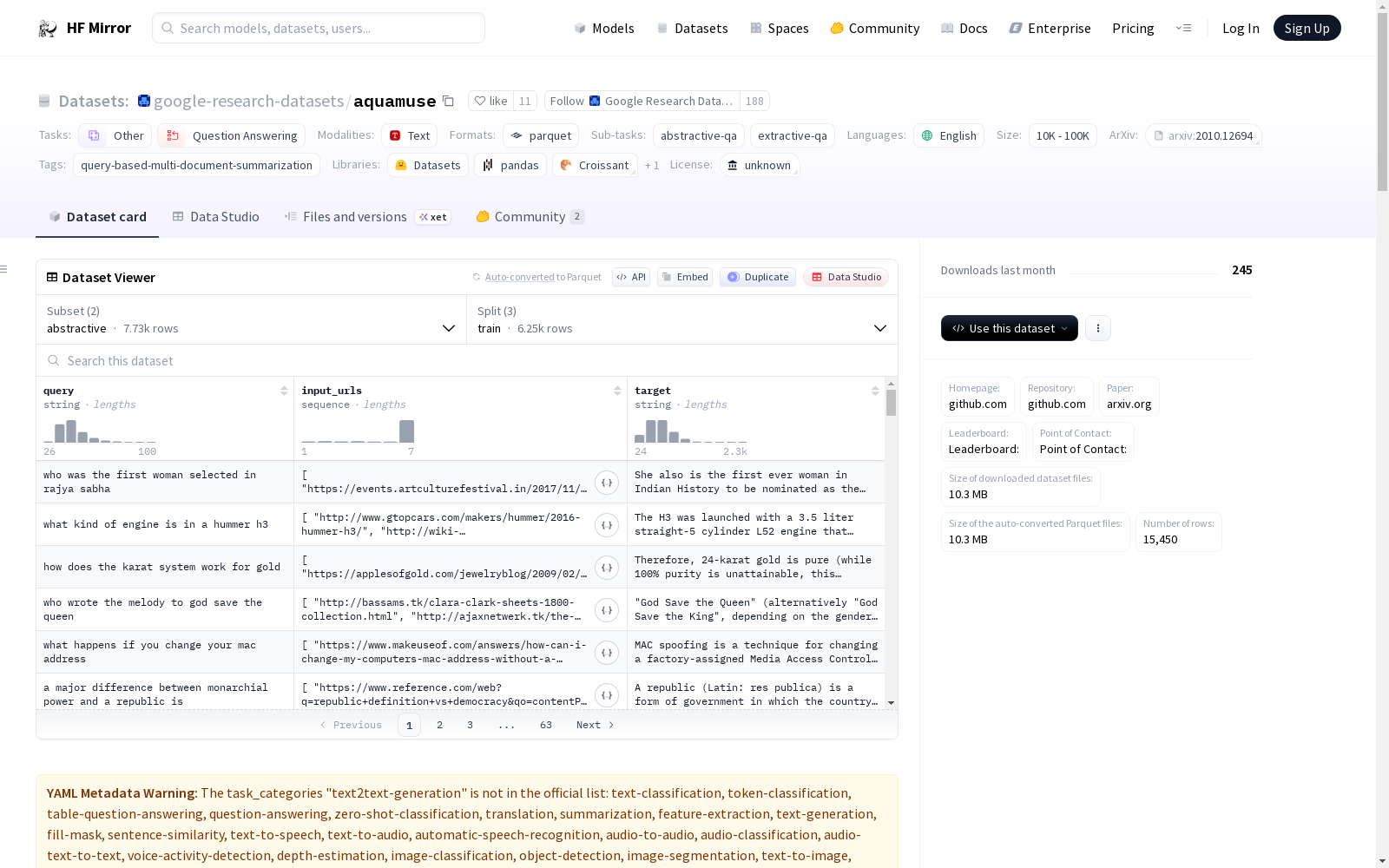This screenshot has height=868, width=1389.
Task: Go to Datasets in the top navigation
Action: pyautogui.click(x=692, y=28)
